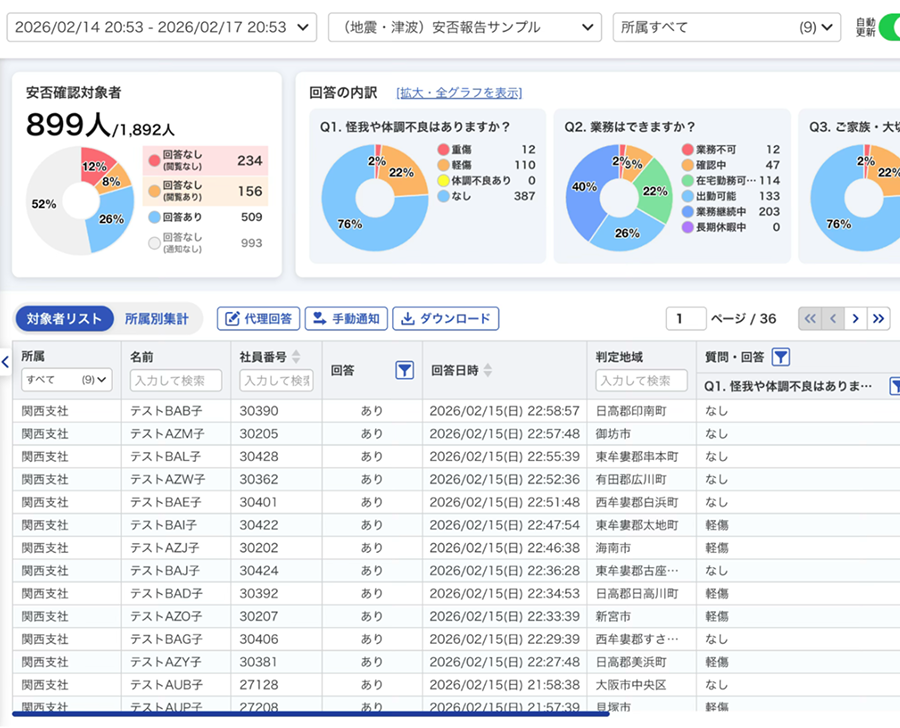Click the Q2 確認中 legend marker
Image resolution: width=900 pixels, height=728 pixels.
tap(688, 165)
